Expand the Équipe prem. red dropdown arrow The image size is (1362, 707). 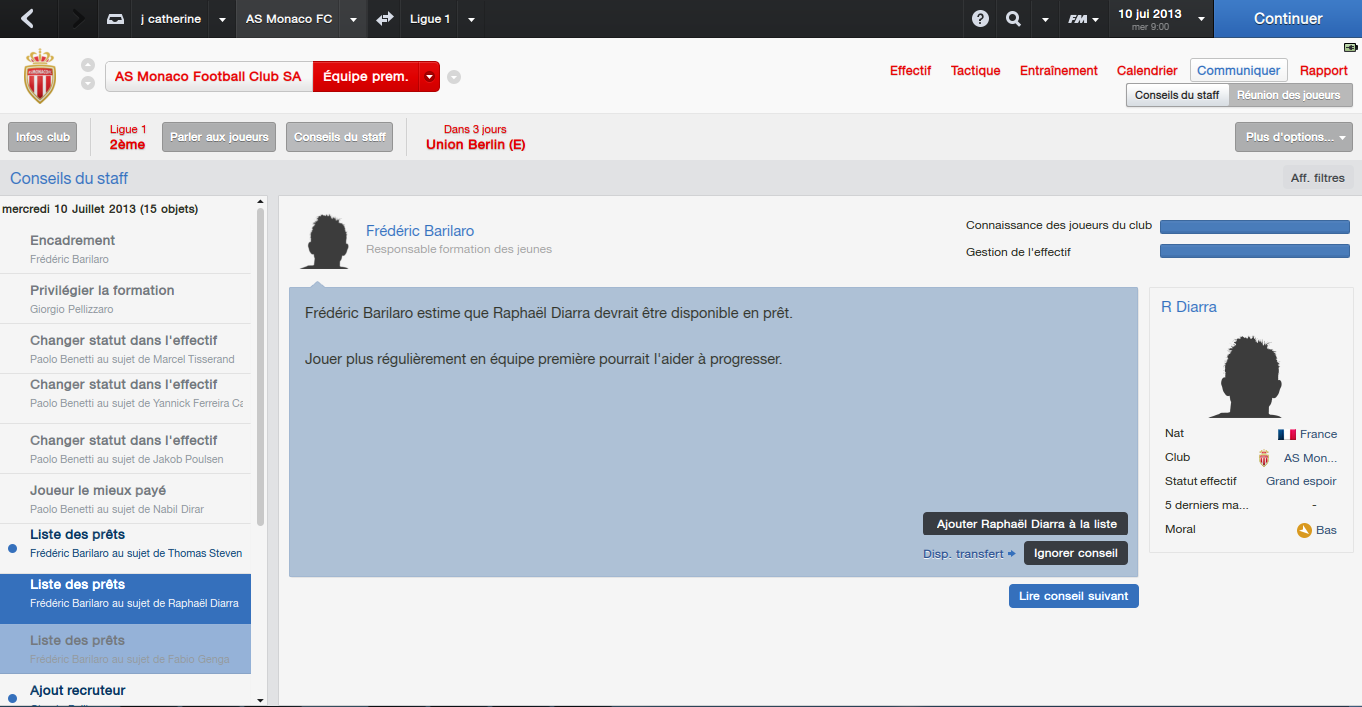coord(429,77)
